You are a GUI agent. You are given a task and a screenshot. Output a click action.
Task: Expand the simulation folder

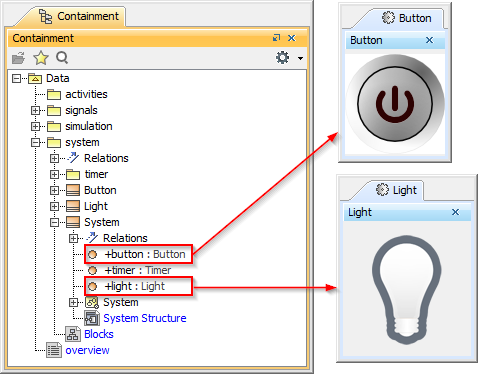tap(35, 126)
